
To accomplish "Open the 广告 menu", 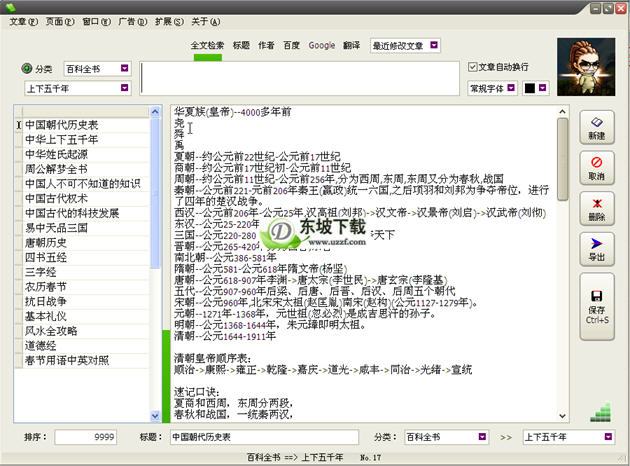I will coord(133,22).
